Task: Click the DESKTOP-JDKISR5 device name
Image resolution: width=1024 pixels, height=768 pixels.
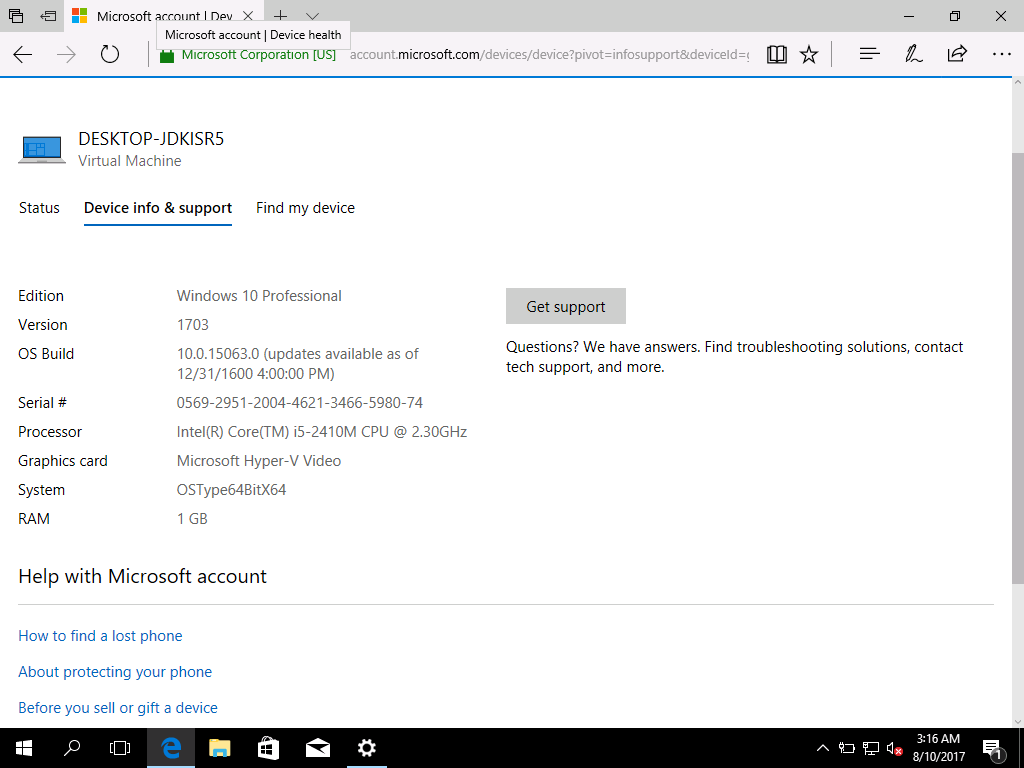Action: [151, 138]
